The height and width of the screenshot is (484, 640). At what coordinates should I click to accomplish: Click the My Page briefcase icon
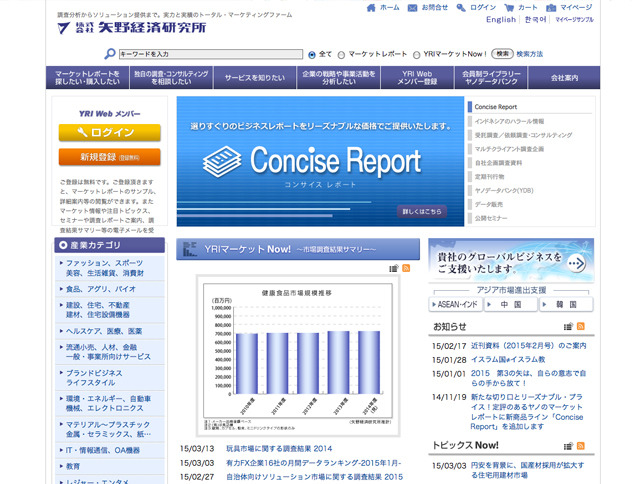tap(551, 7)
